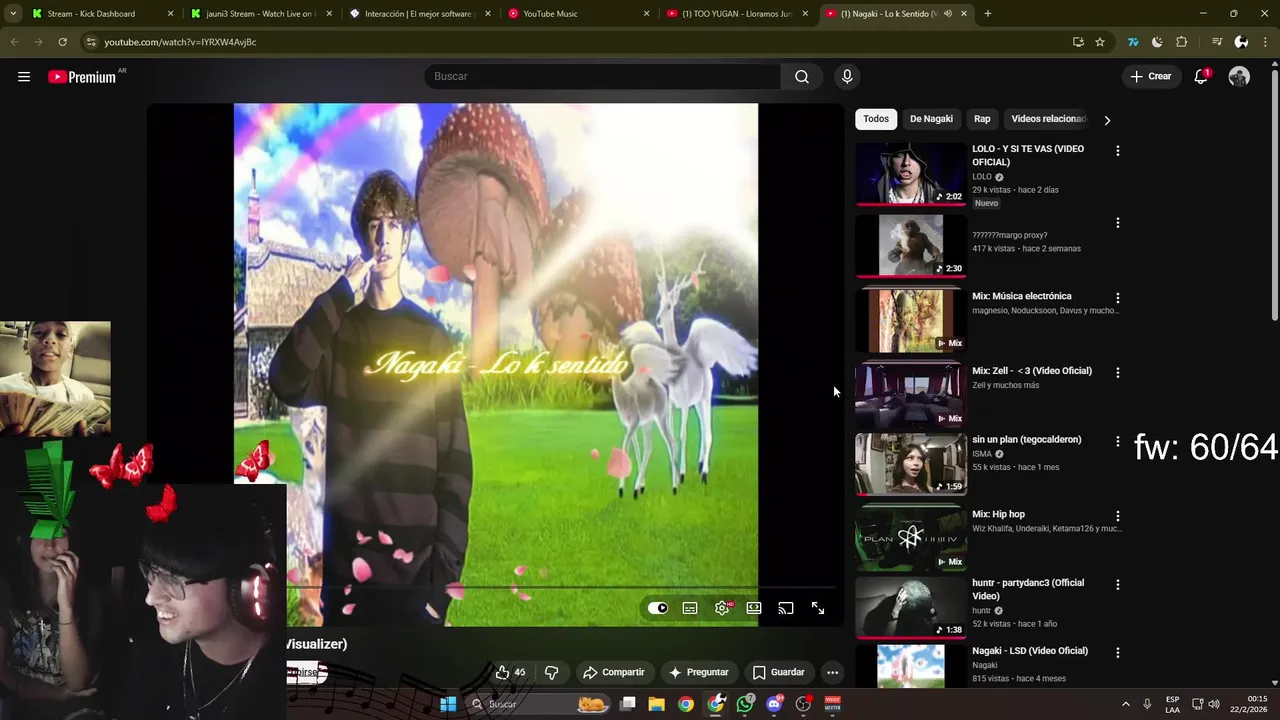The image size is (1280, 720).
Task: Click the Preguntar button
Action: 699,672
